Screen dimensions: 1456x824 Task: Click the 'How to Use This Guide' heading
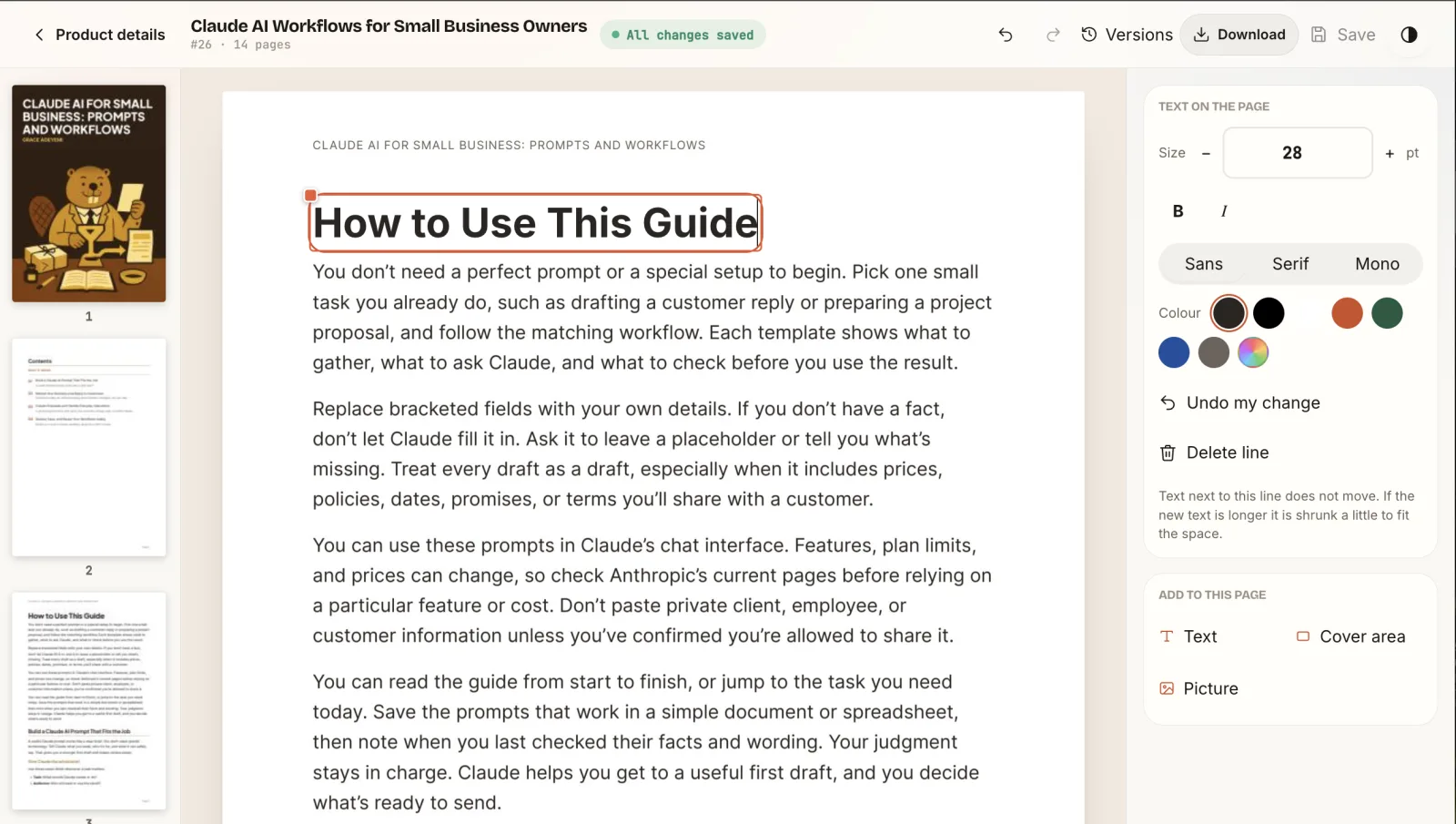click(535, 223)
